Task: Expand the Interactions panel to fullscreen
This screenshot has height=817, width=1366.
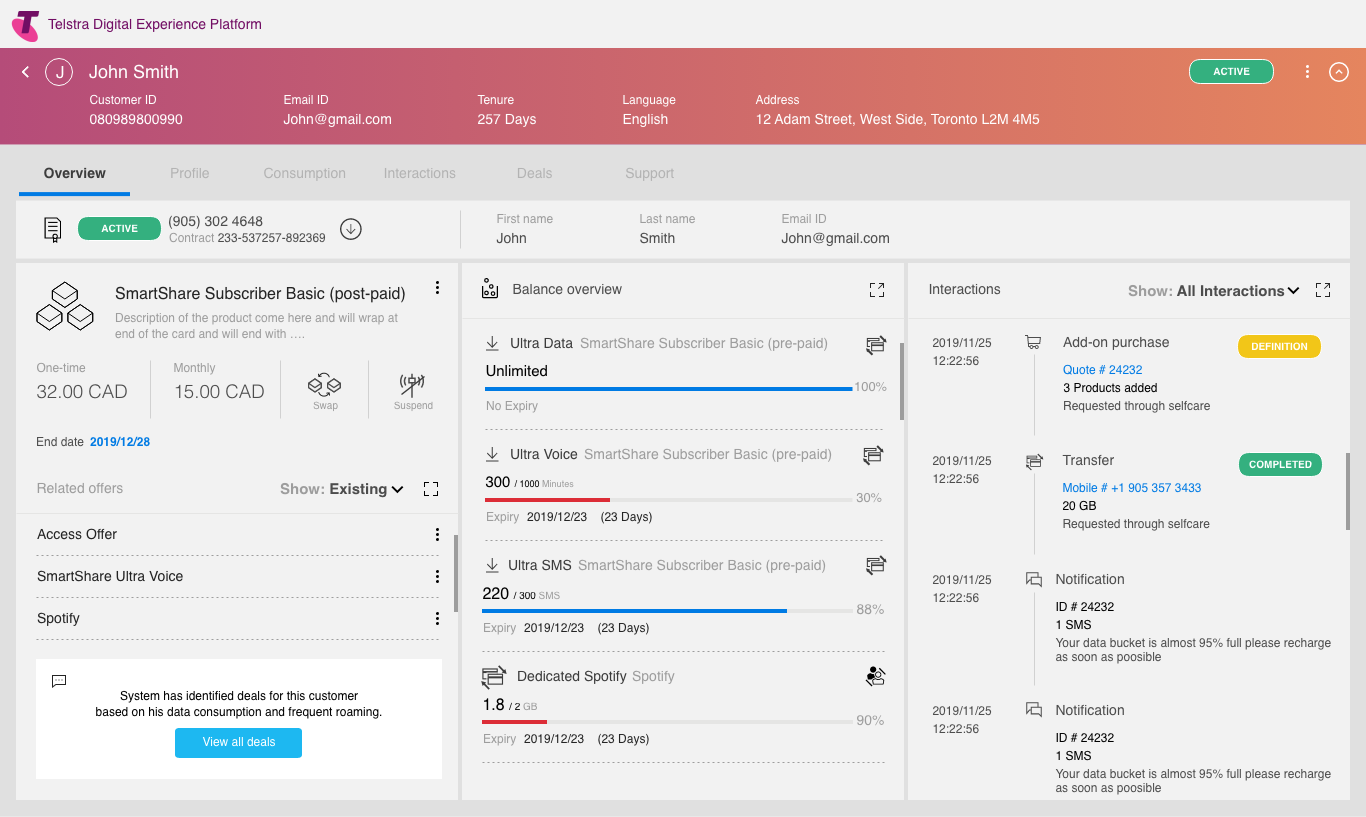Action: click(1323, 290)
